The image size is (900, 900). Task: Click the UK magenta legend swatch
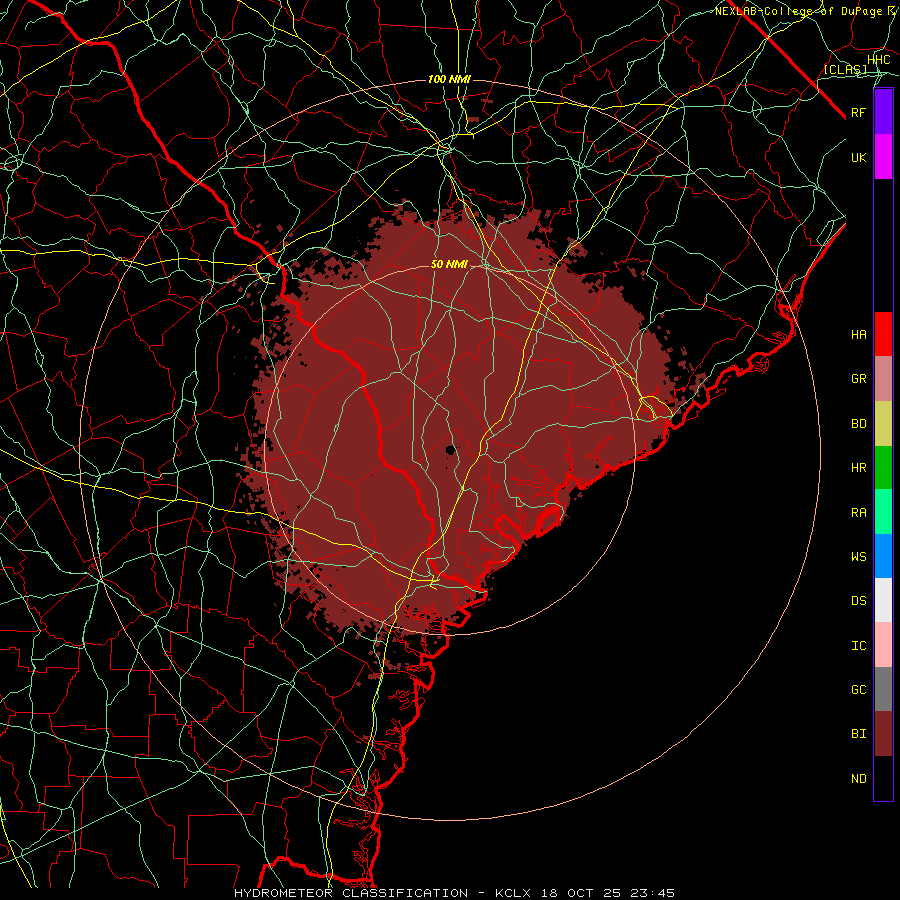pos(883,157)
